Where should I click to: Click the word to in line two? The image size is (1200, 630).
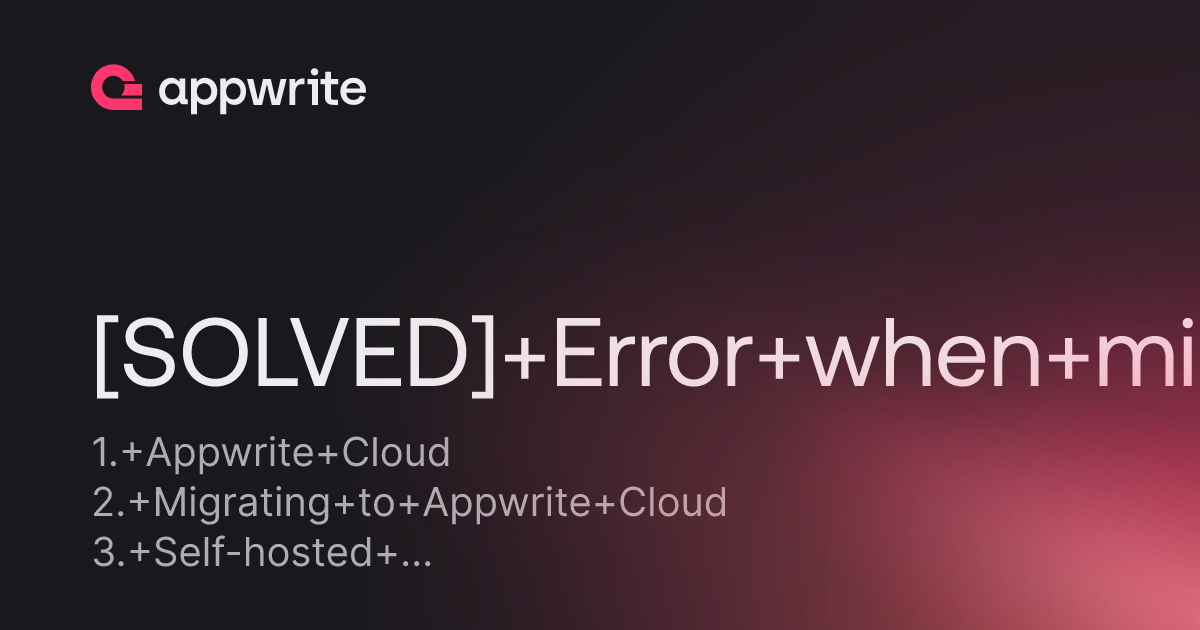(x=377, y=504)
